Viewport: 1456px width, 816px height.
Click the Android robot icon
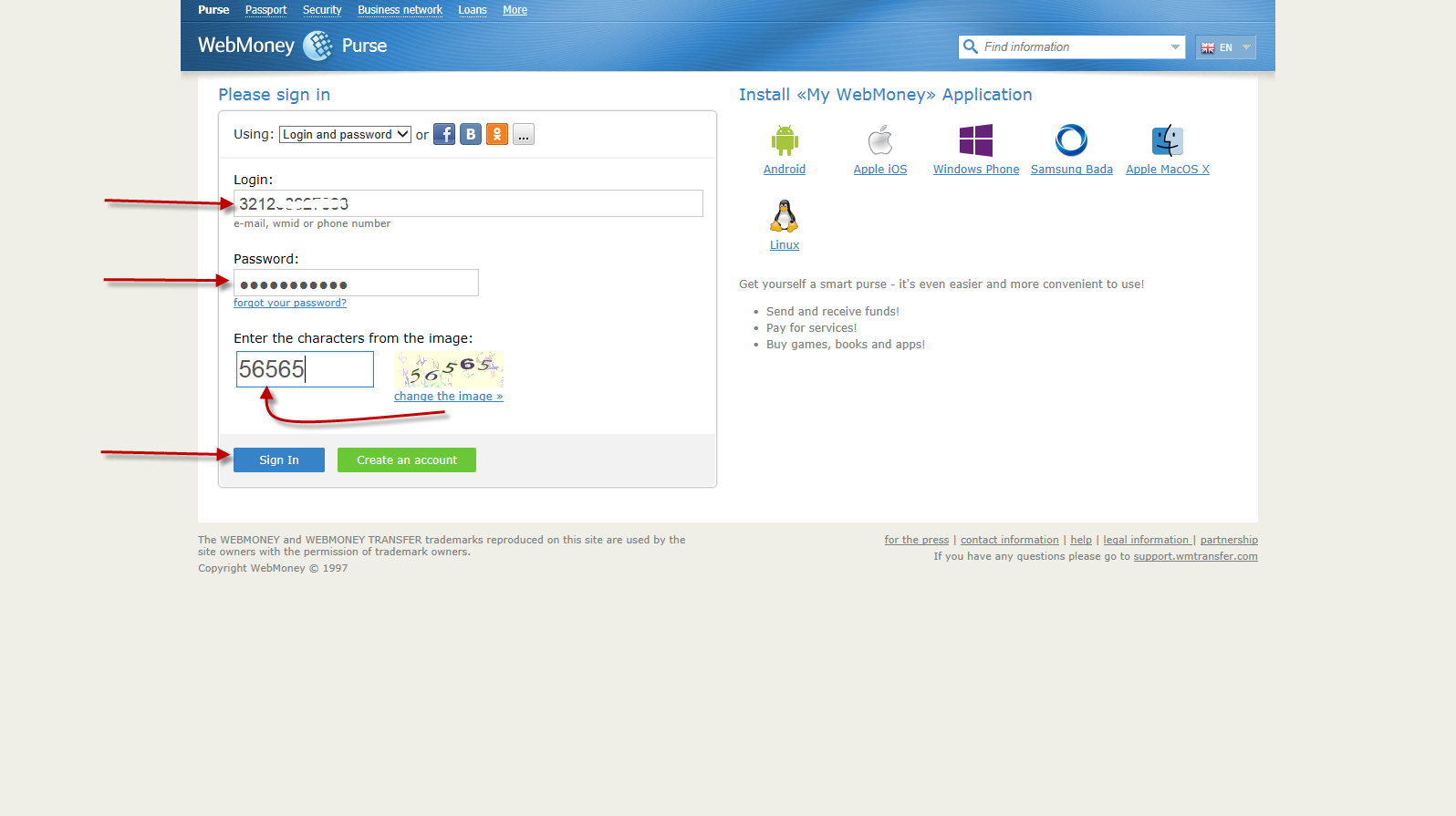coord(785,140)
